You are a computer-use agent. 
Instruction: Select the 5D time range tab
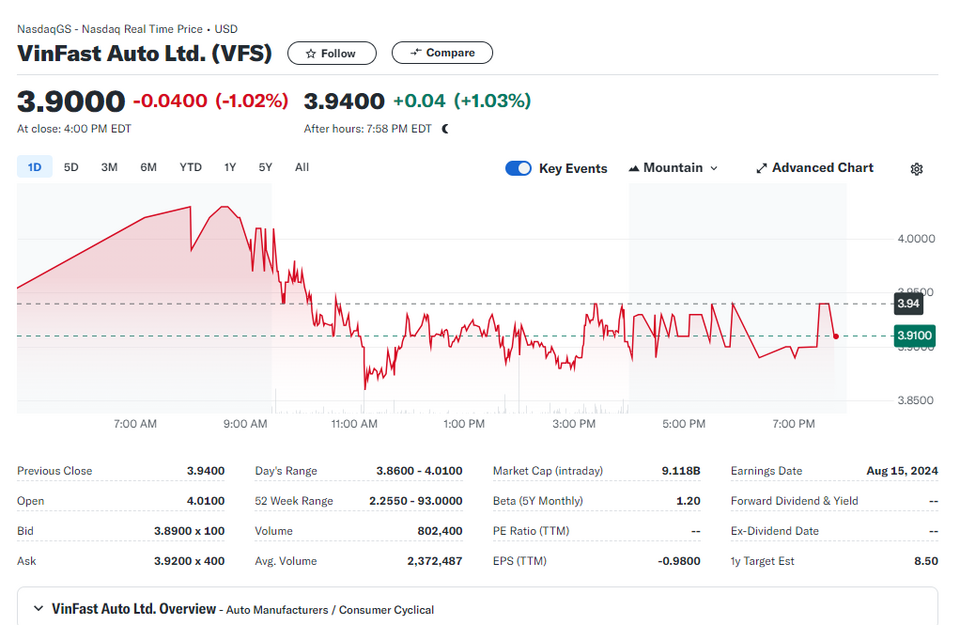pos(71,167)
